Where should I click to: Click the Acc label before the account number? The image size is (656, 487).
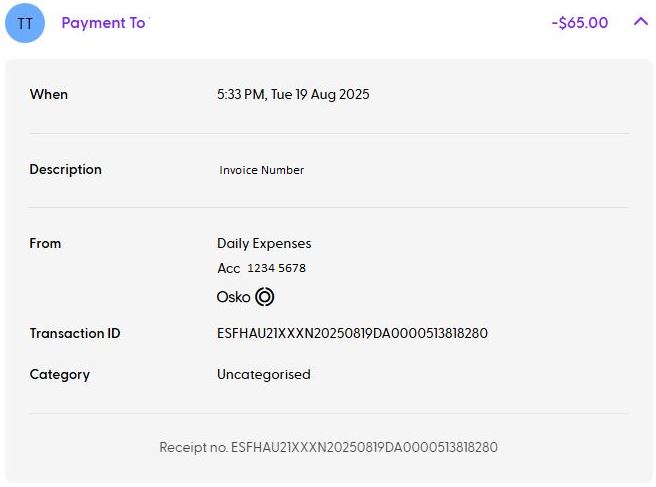228,268
